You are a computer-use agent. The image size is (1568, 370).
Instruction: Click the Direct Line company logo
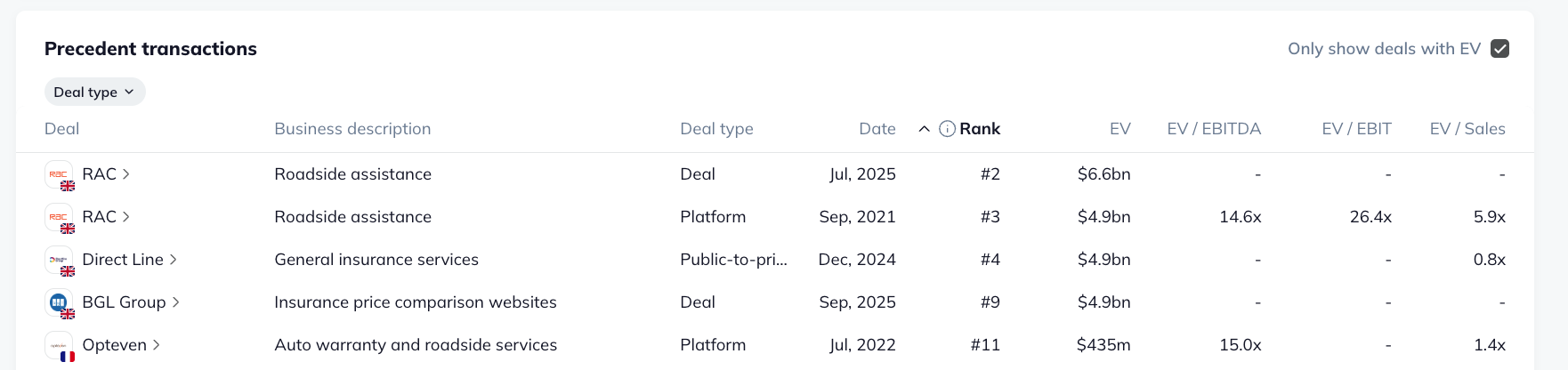tap(59, 260)
